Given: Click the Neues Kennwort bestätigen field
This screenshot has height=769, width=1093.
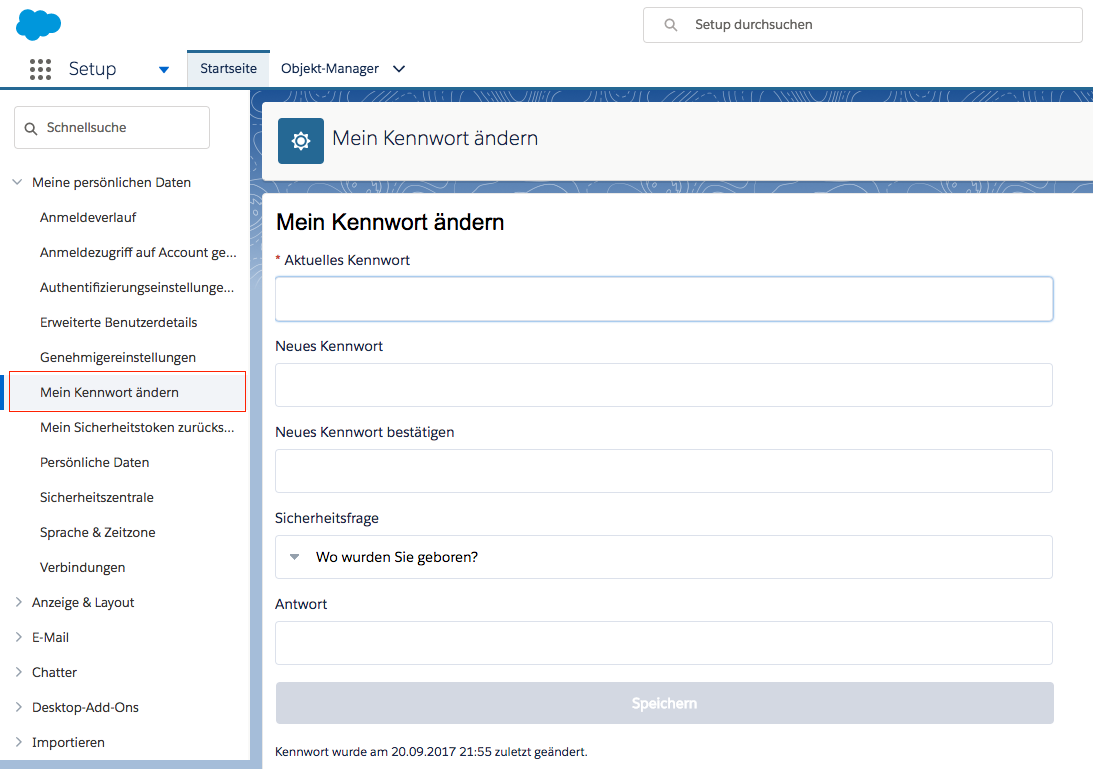Looking at the screenshot, I should (664, 471).
